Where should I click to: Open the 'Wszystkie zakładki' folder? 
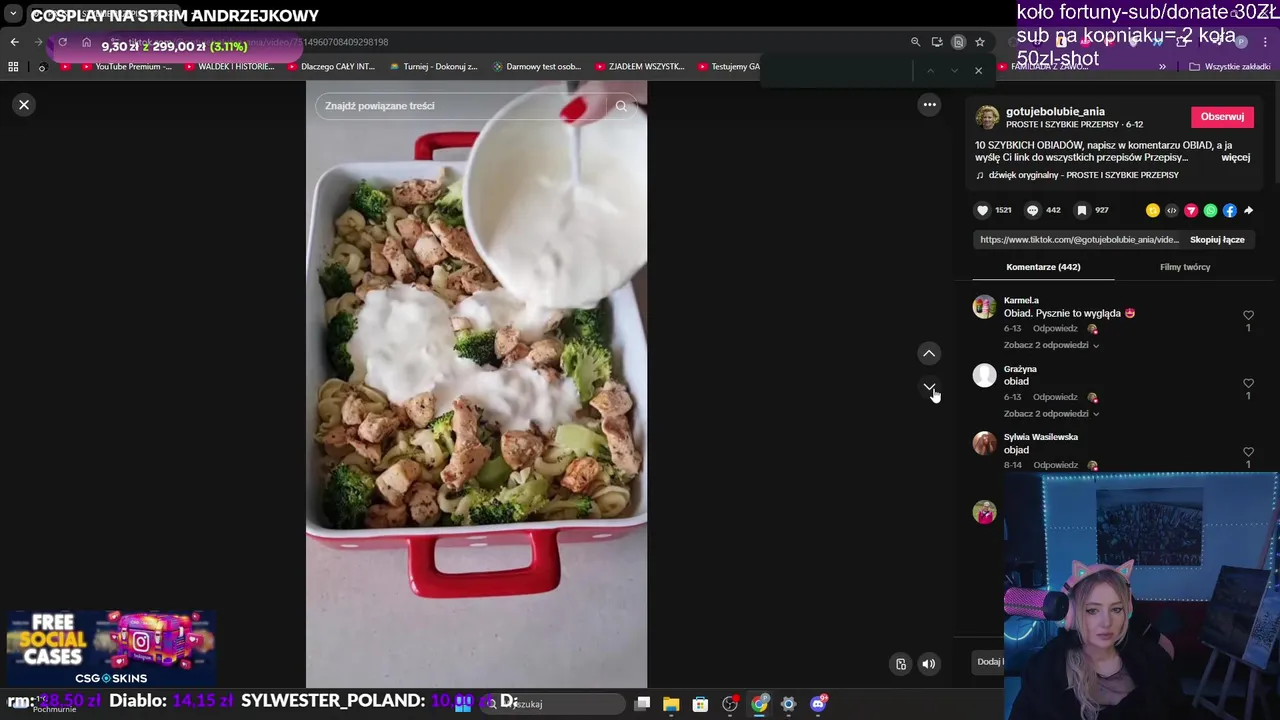click(x=1230, y=67)
